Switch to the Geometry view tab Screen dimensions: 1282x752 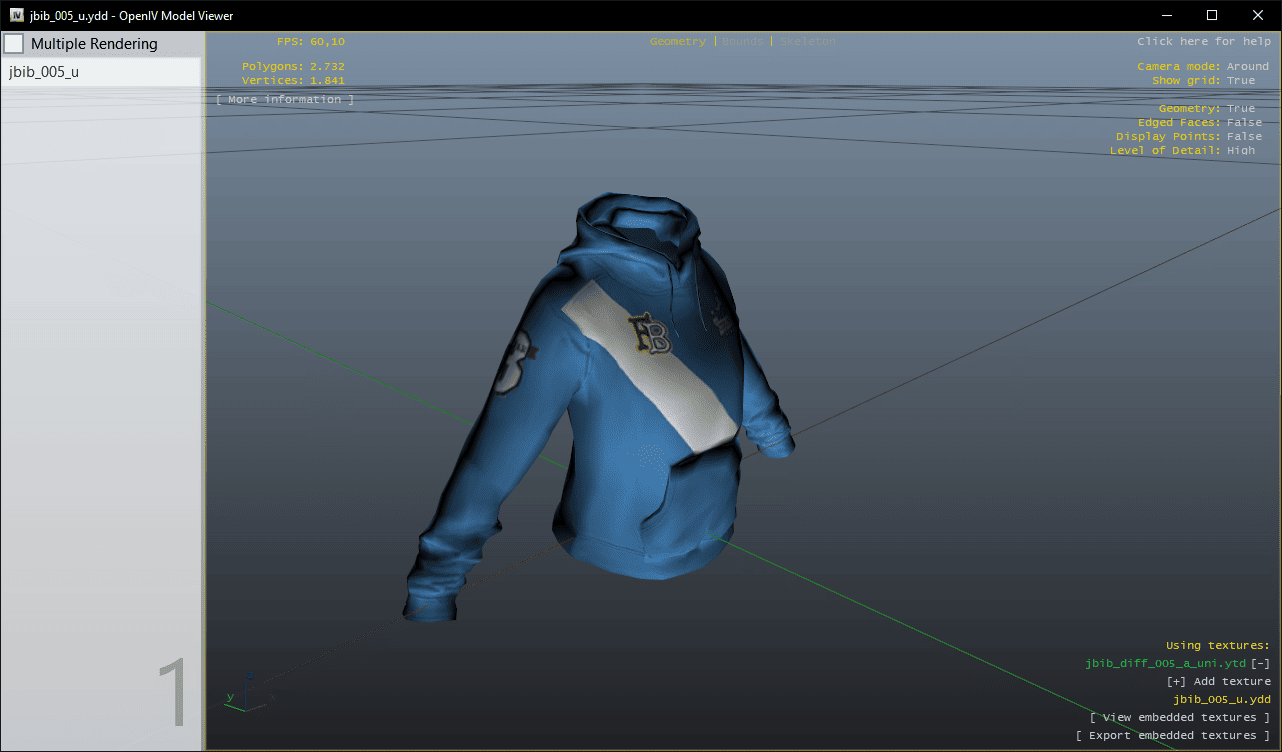677,42
